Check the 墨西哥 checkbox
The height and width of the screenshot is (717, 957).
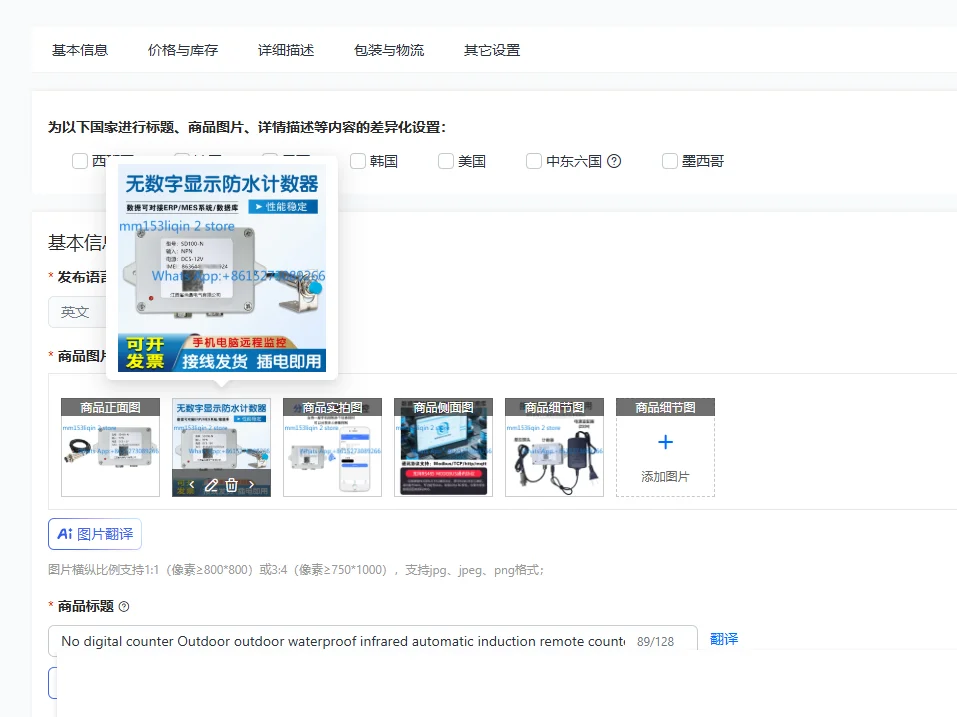click(x=670, y=161)
